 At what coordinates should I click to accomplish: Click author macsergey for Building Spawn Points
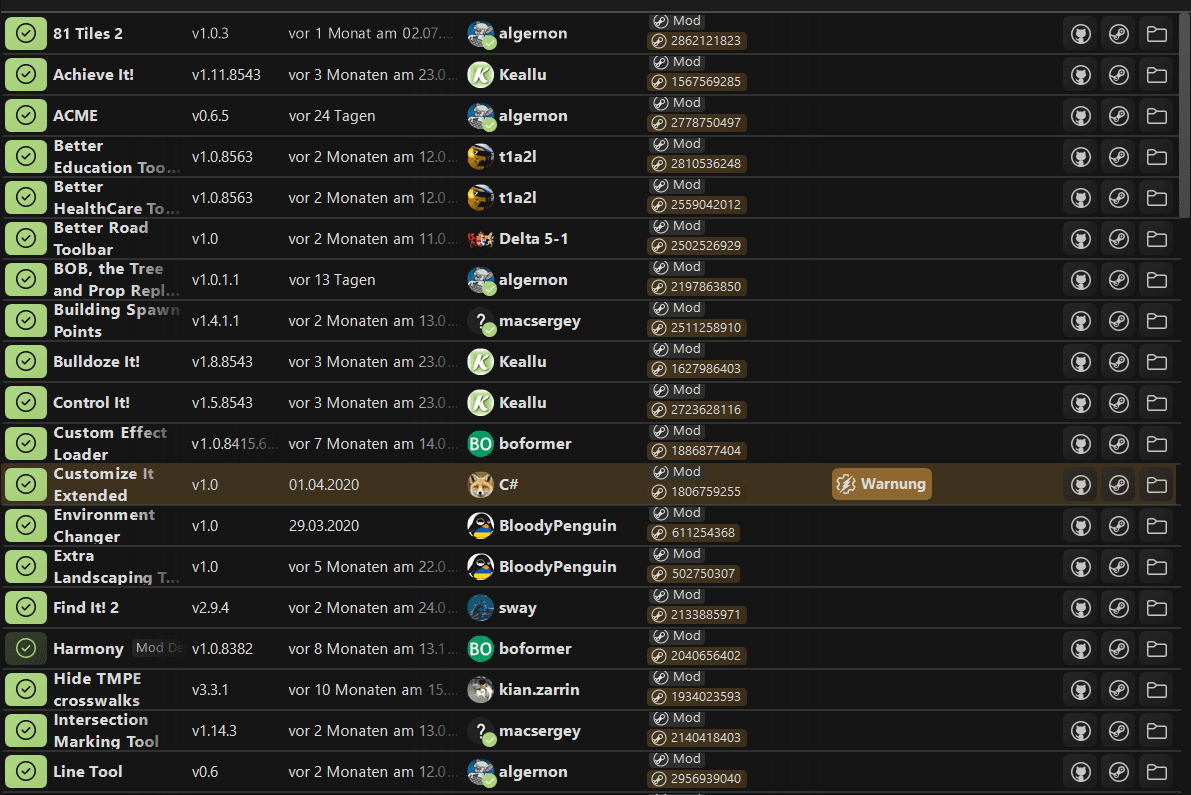(x=524, y=320)
